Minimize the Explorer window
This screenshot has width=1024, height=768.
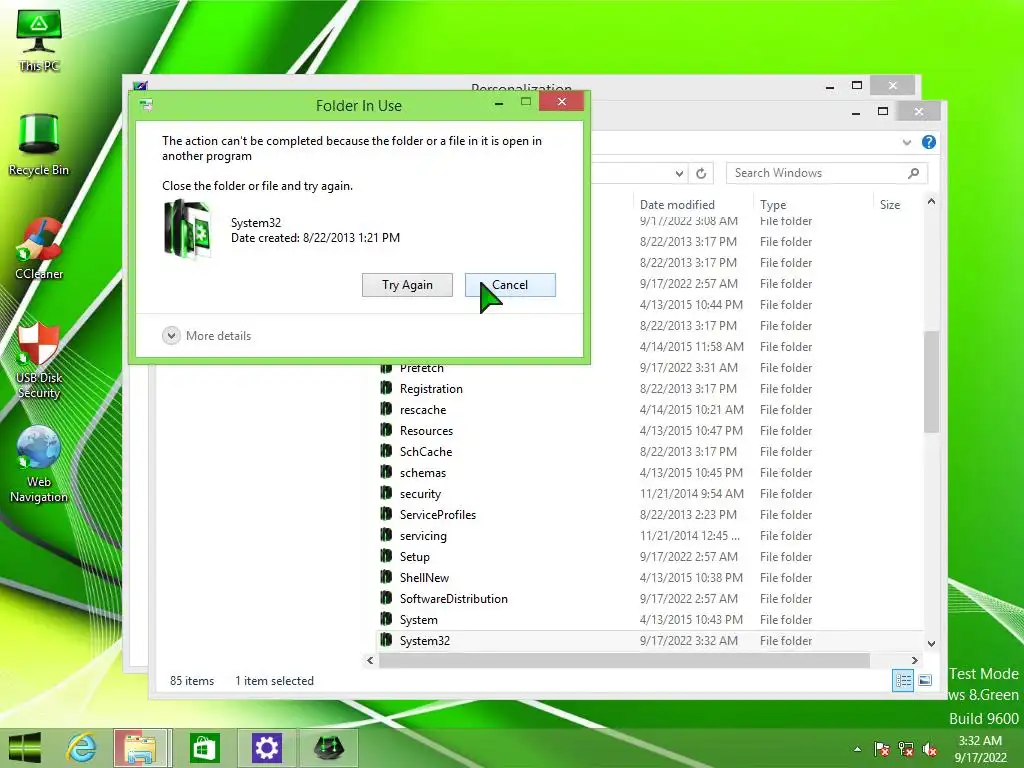856,112
